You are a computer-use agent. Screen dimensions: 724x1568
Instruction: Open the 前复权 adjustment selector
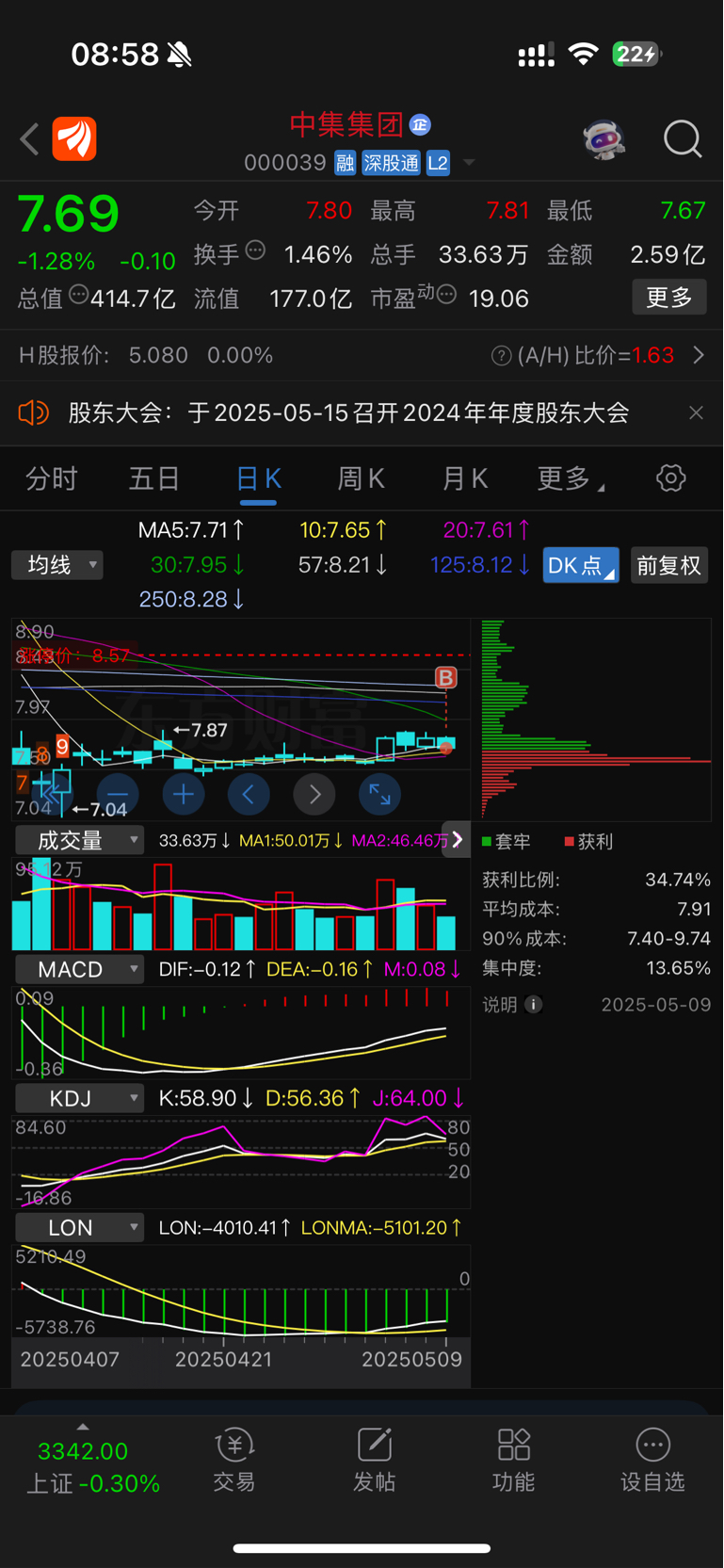coord(669,565)
